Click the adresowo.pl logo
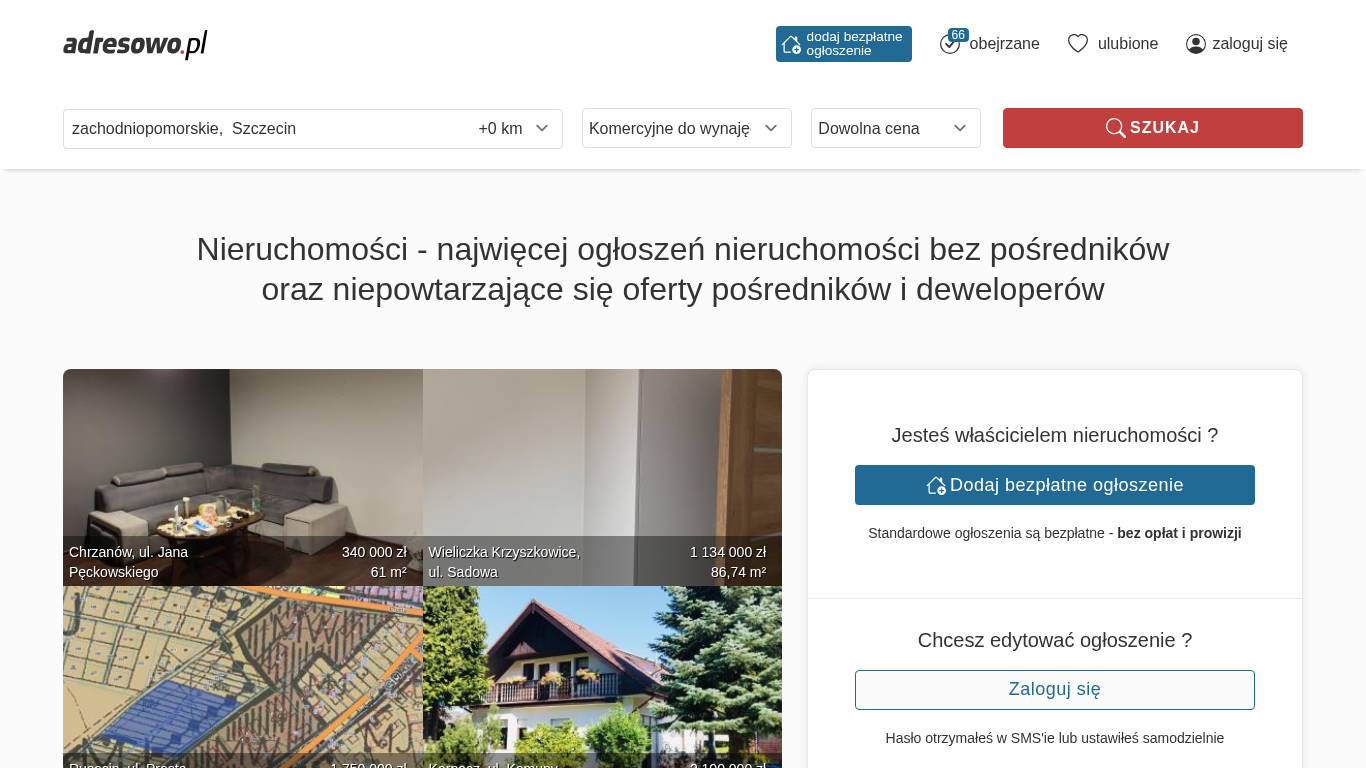Viewport: 1366px width, 768px height. coord(135,44)
